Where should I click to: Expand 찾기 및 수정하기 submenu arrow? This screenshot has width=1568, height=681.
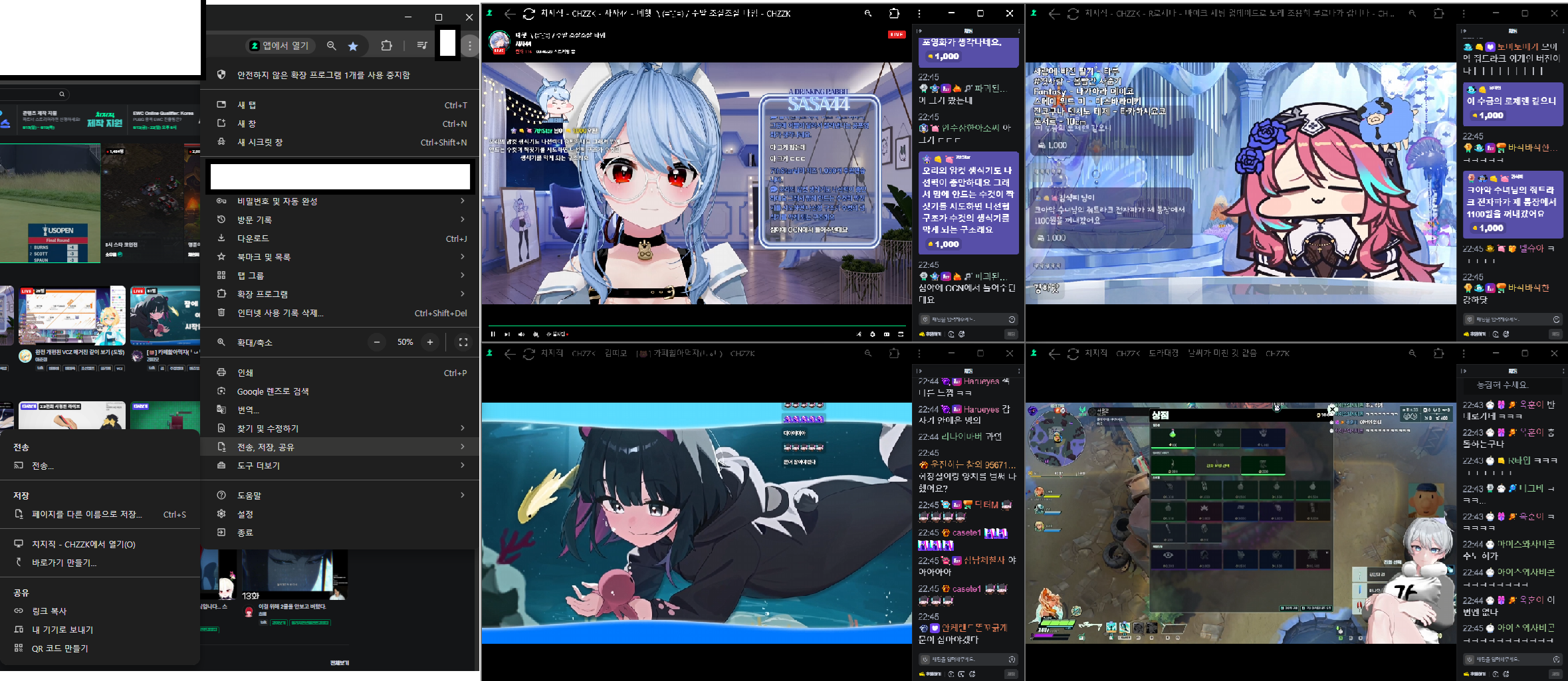tap(463, 429)
